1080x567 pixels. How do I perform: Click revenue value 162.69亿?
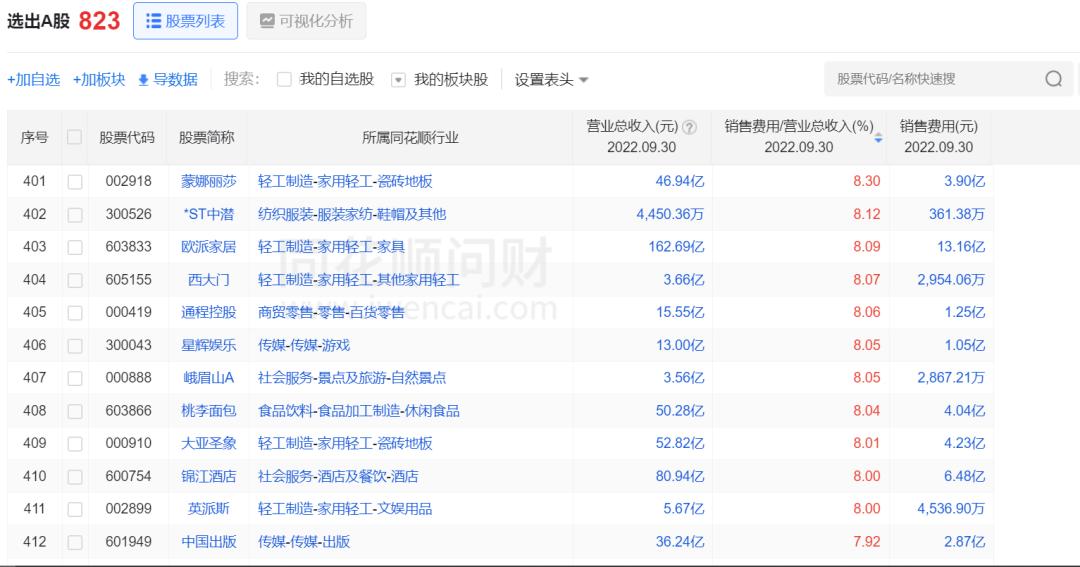click(676, 247)
